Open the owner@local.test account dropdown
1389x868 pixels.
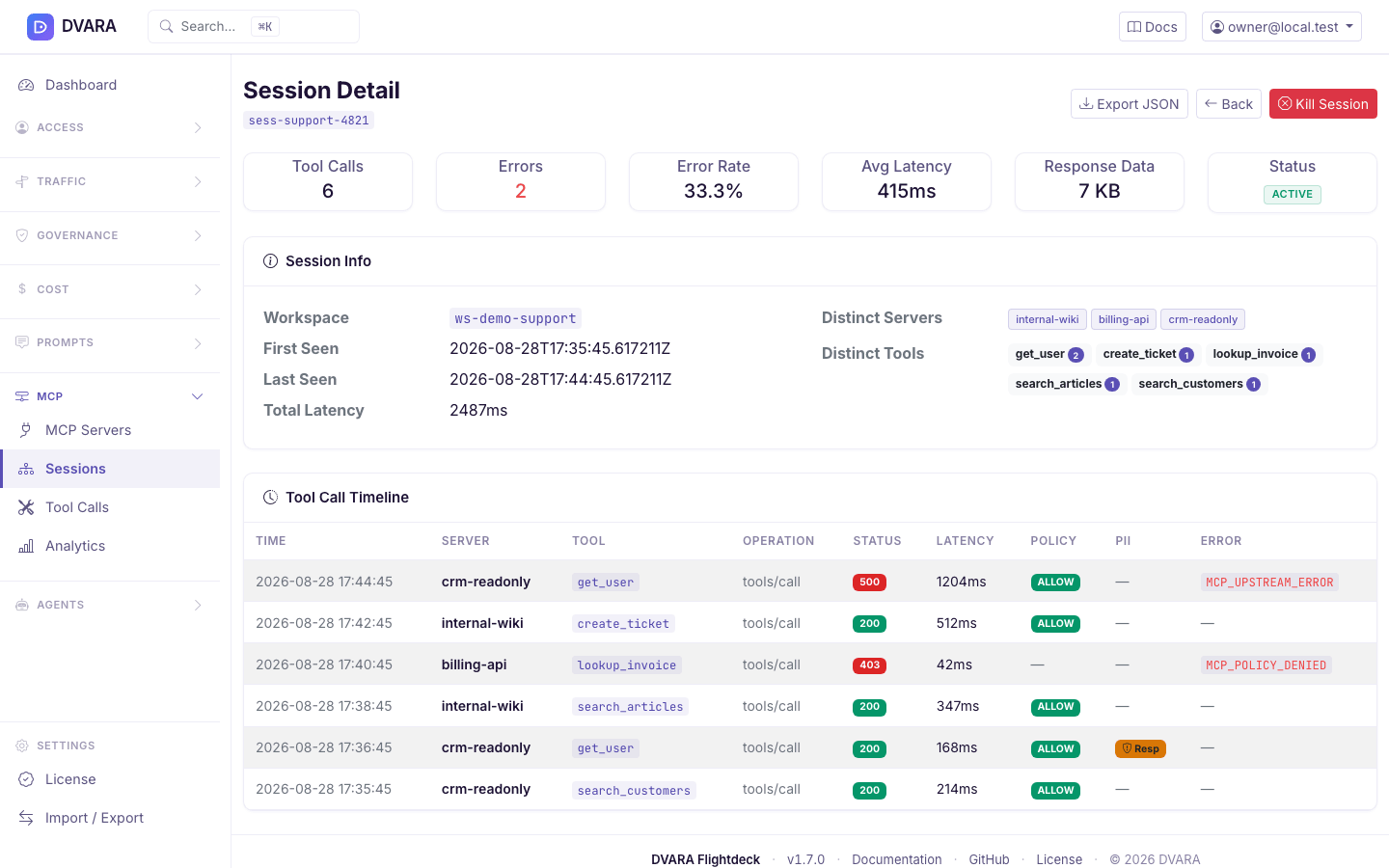(x=1281, y=27)
